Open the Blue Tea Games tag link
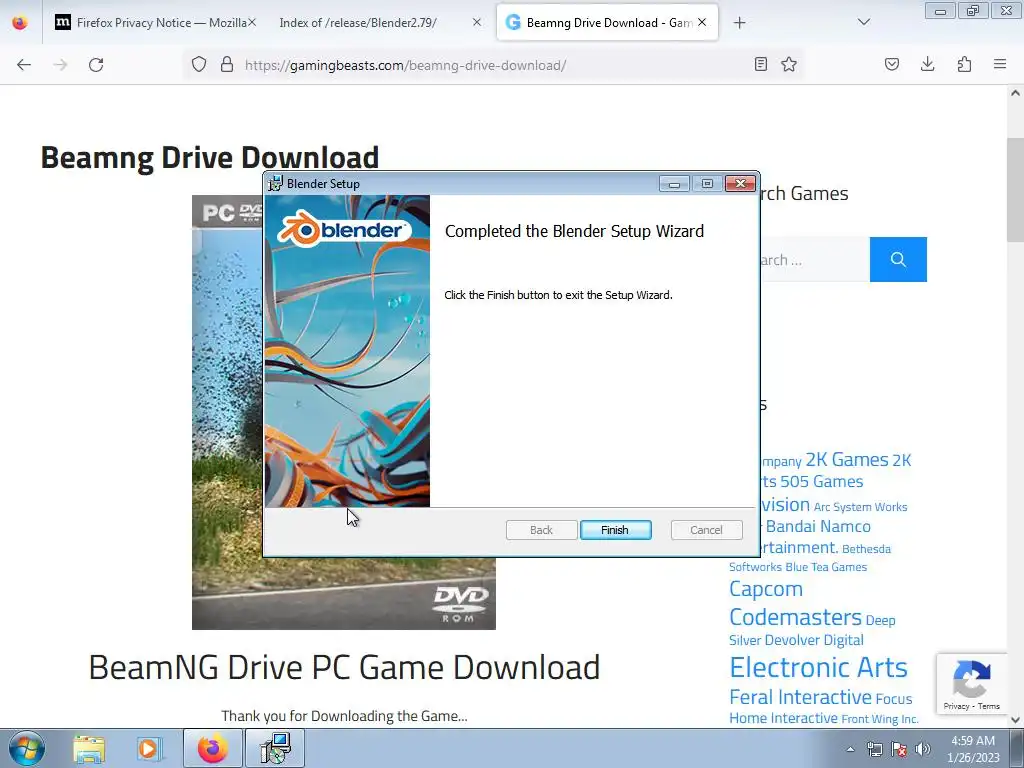1024x768 pixels. [x=826, y=567]
